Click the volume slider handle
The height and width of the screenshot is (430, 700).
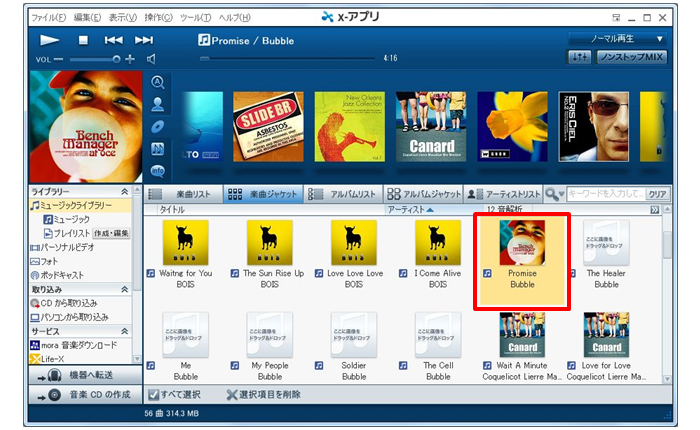pos(116,59)
